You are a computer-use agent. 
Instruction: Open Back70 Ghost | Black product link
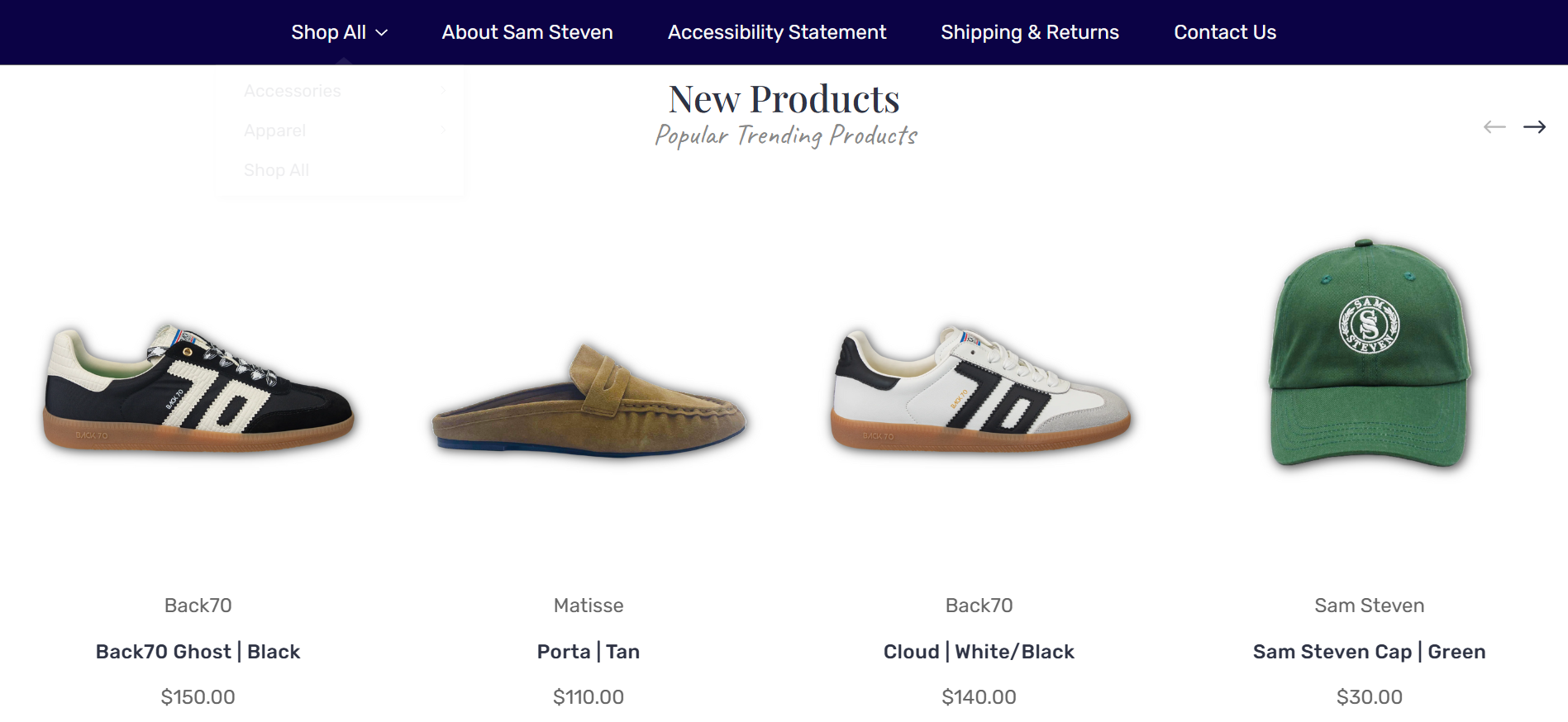click(x=198, y=652)
